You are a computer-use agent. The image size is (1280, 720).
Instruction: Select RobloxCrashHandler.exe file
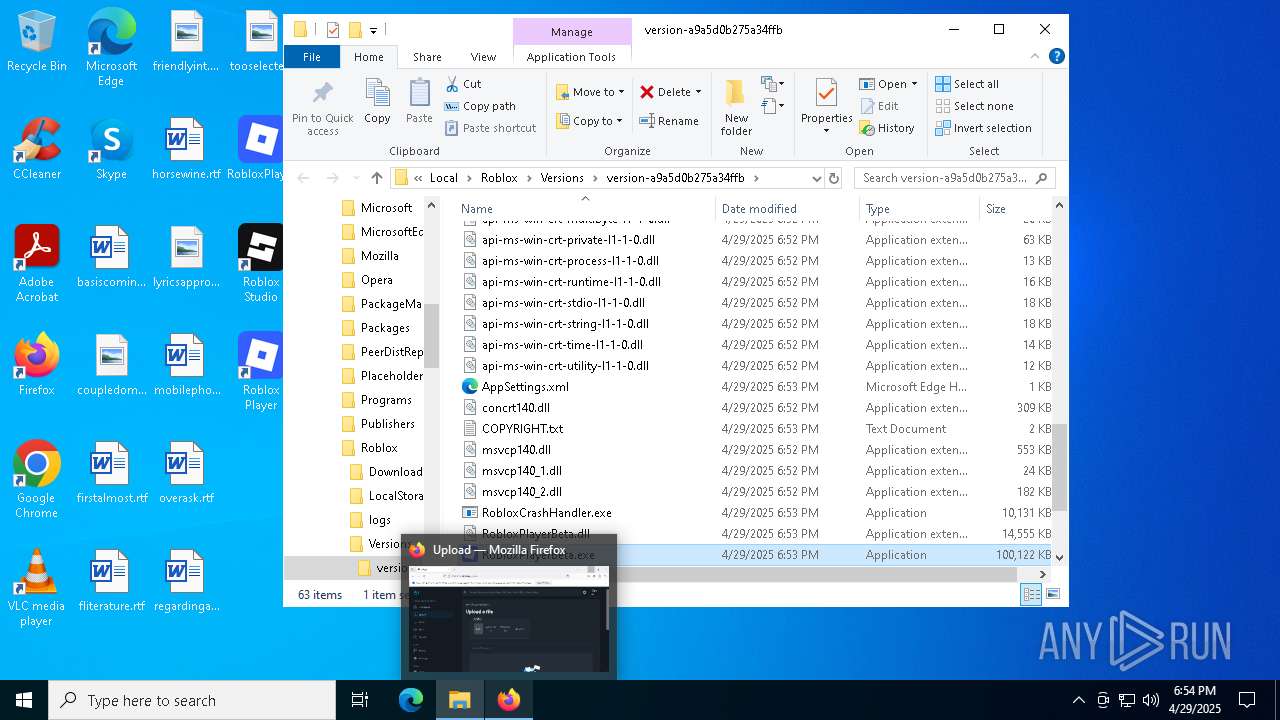point(546,513)
